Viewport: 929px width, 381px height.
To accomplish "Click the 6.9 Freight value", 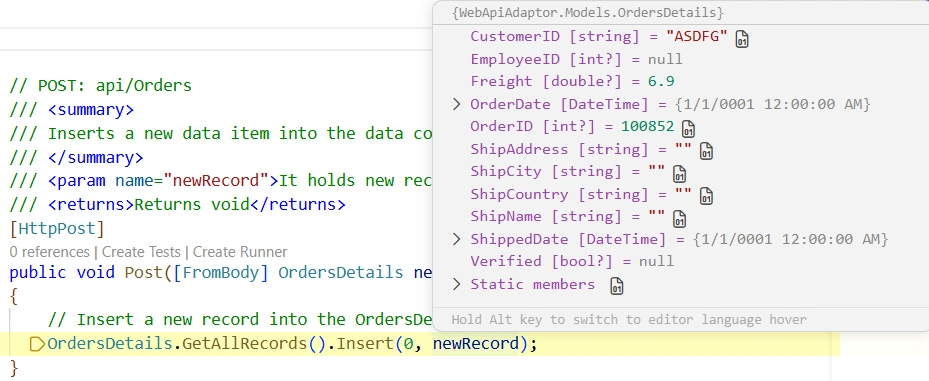I will point(661,82).
